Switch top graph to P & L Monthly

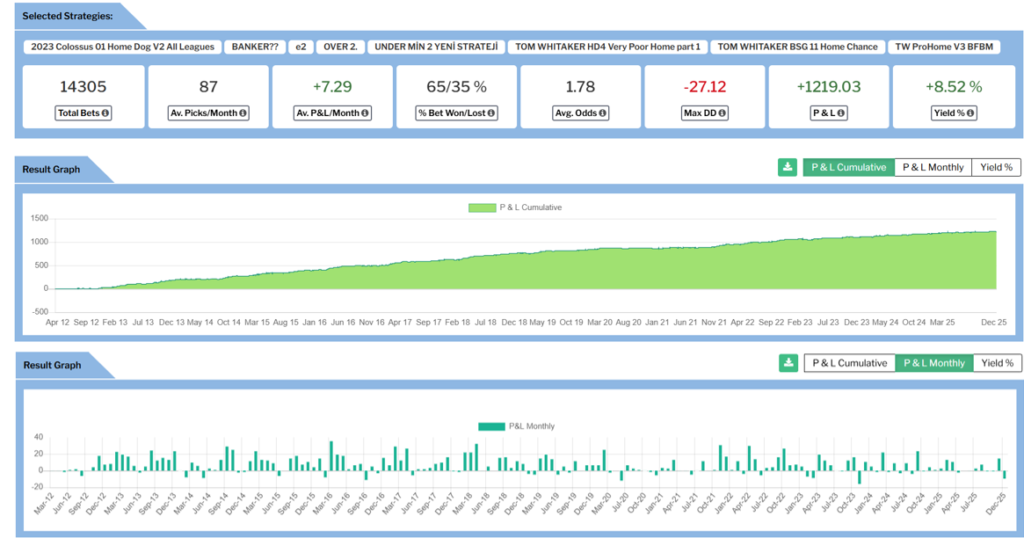[933, 167]
